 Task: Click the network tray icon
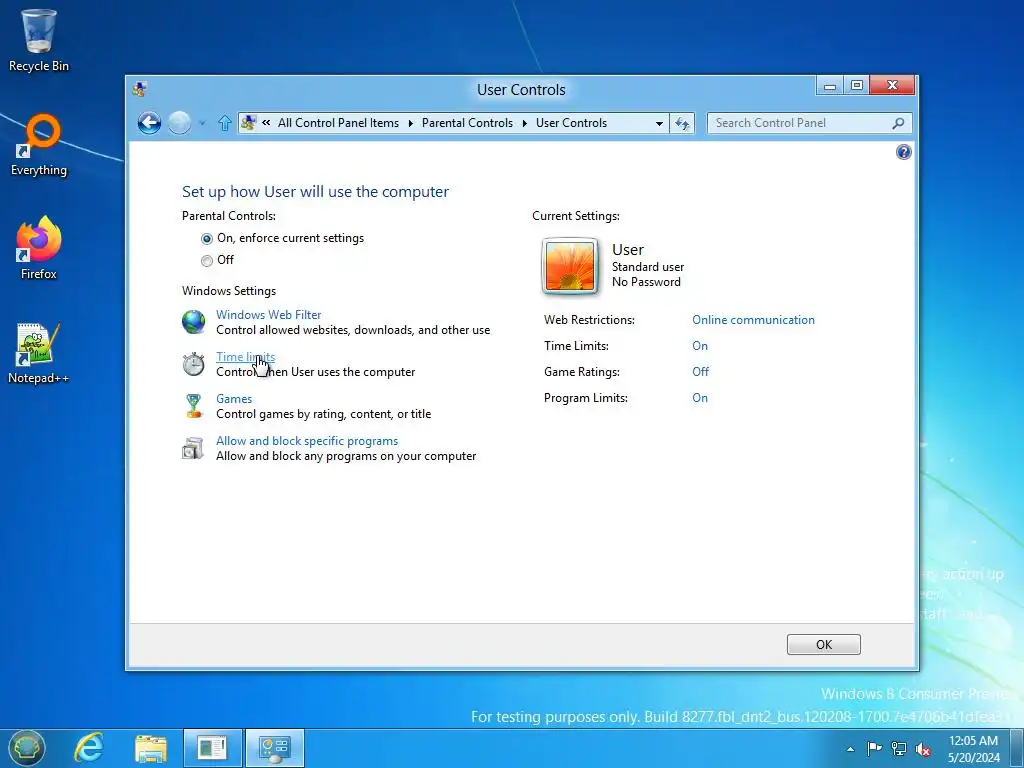coord(899,749)
